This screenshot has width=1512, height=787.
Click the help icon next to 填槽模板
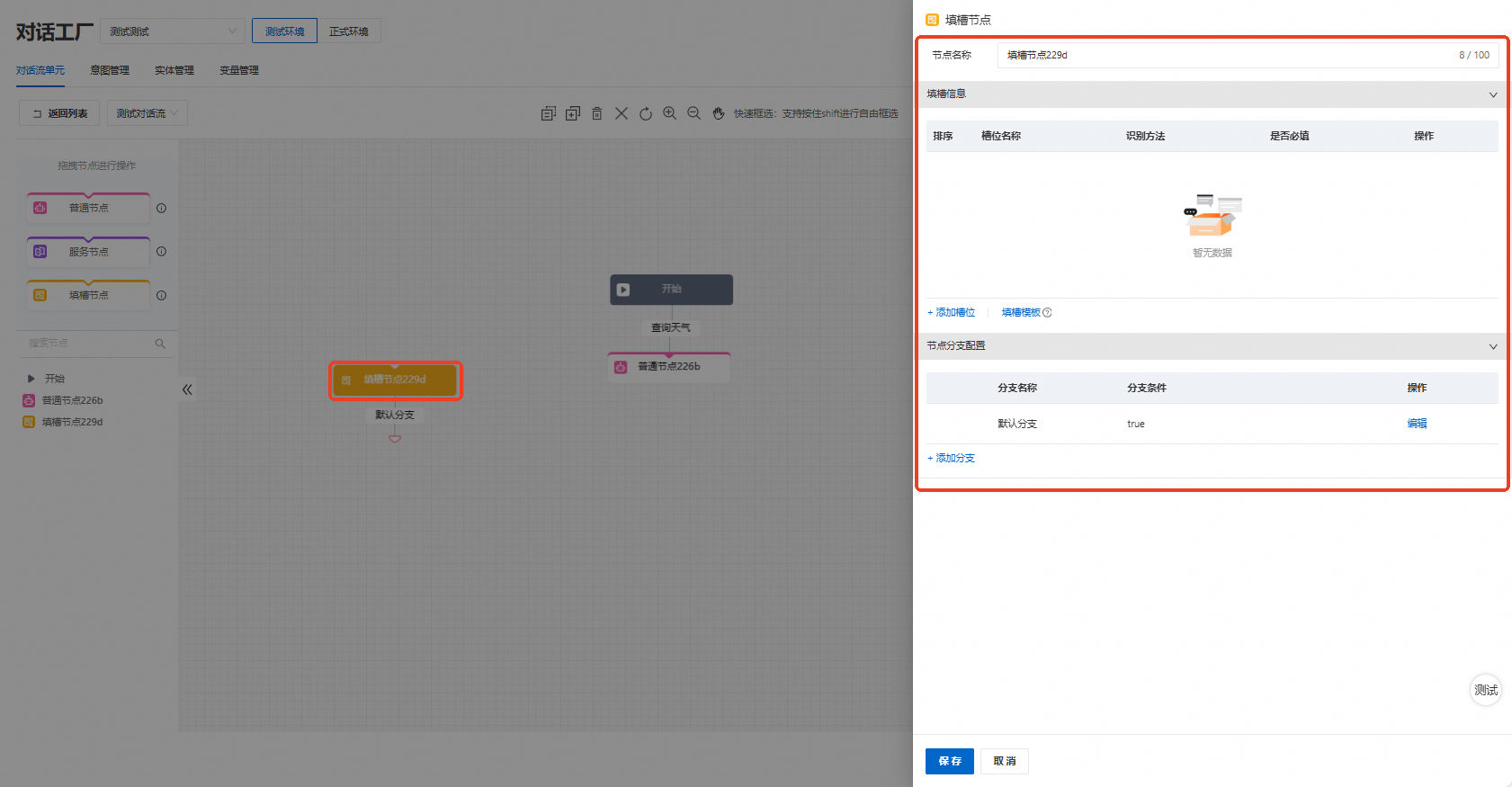tap(1047, 313)
